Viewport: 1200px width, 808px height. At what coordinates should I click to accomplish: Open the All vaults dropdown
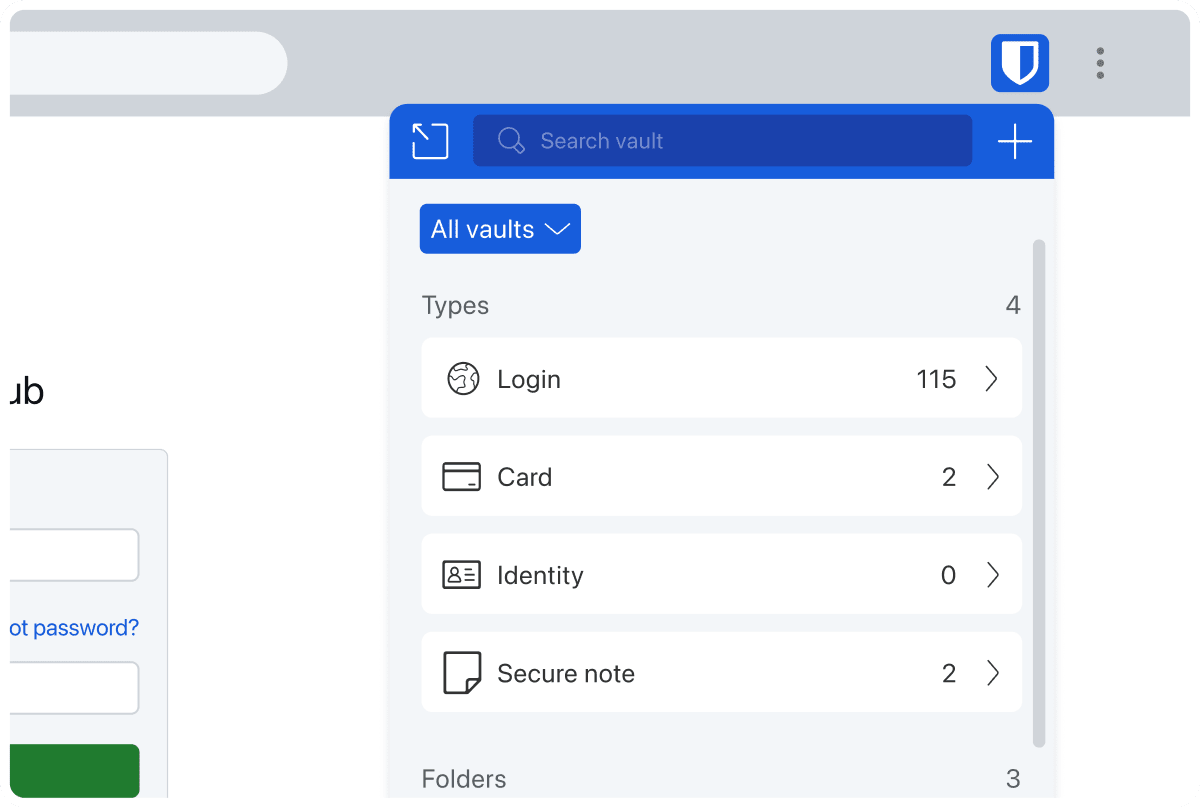pos(500,229)
